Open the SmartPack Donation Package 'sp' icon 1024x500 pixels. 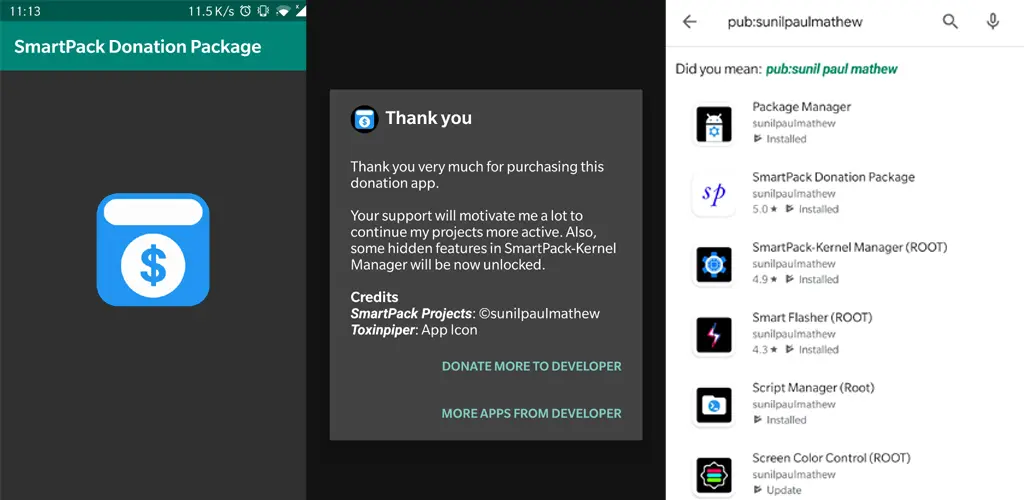[x=714, y=194]
